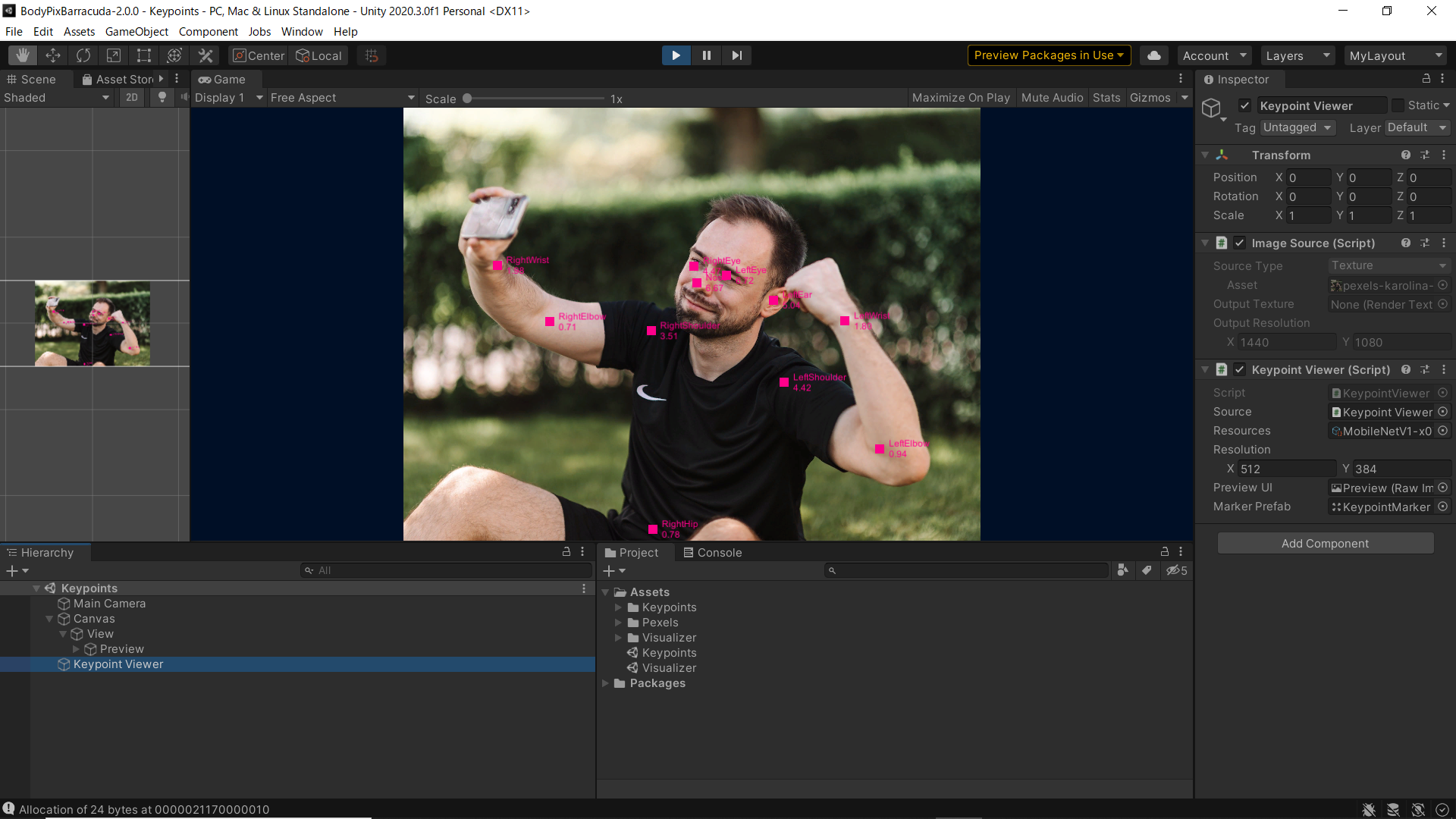Open the cloud services icon
Image resolution: width=1456 pixels, height=819 pixels.
click(1153, 55)
